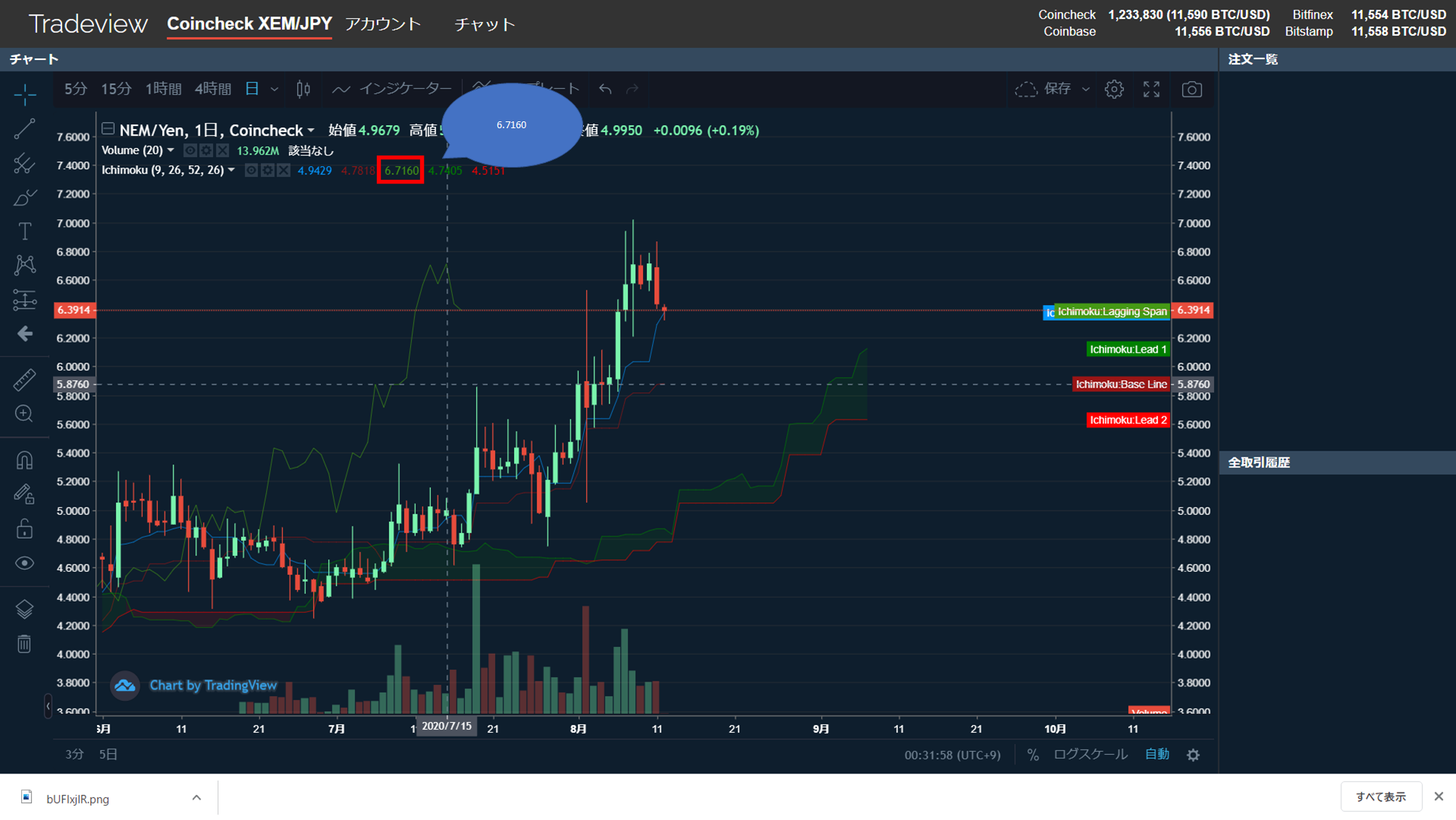Viewport: 1456px width, 820px height.
Task: Toggle hide all drawings eye icon
Action: point(24,563)
